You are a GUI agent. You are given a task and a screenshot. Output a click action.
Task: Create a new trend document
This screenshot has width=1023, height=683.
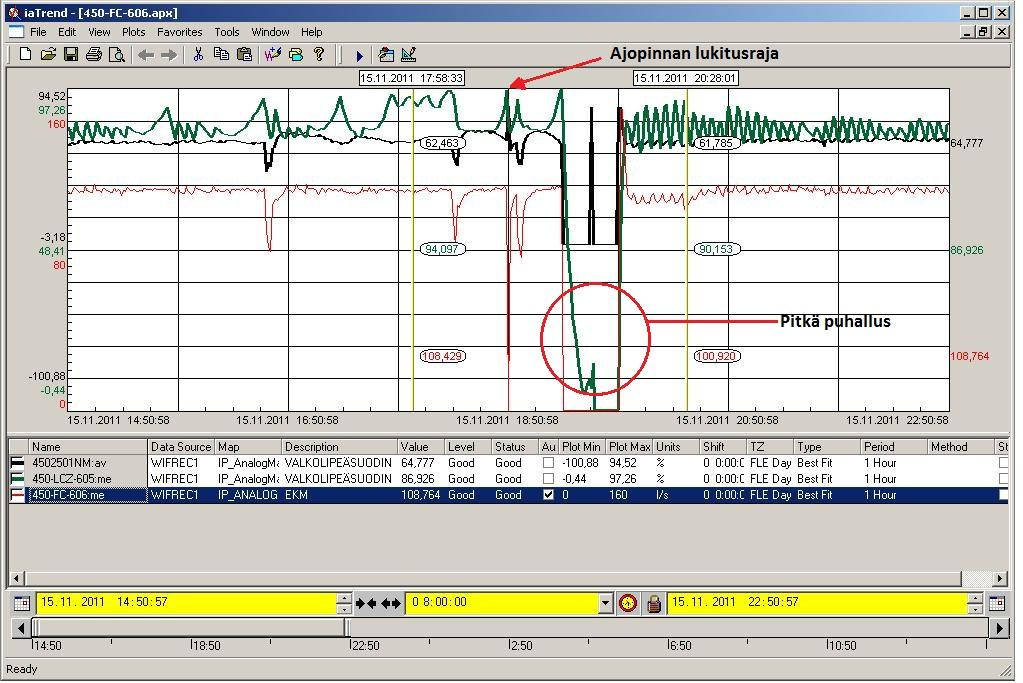coord(25,54)
